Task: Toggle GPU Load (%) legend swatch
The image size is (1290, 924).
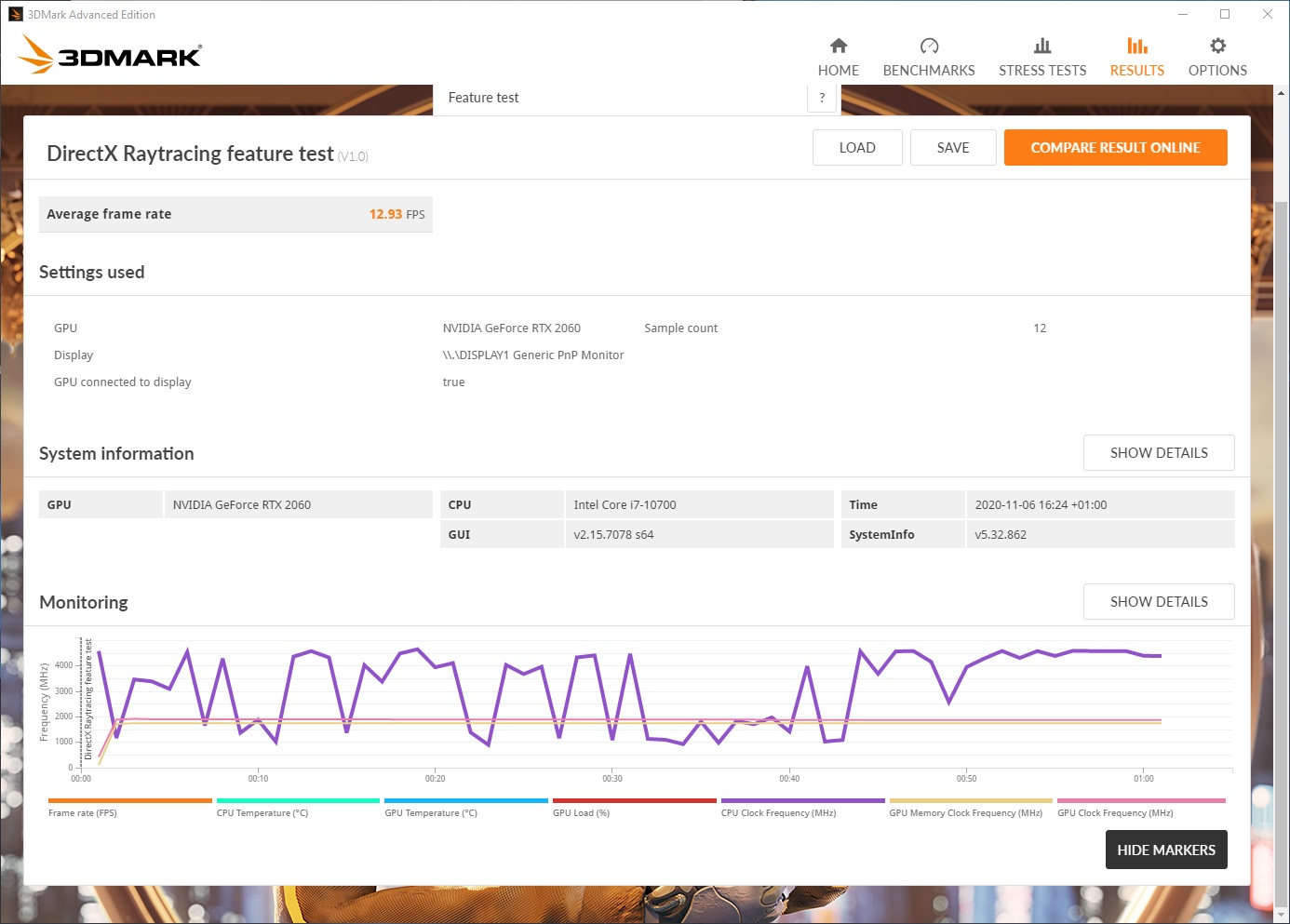Action: tap(635, 800)
